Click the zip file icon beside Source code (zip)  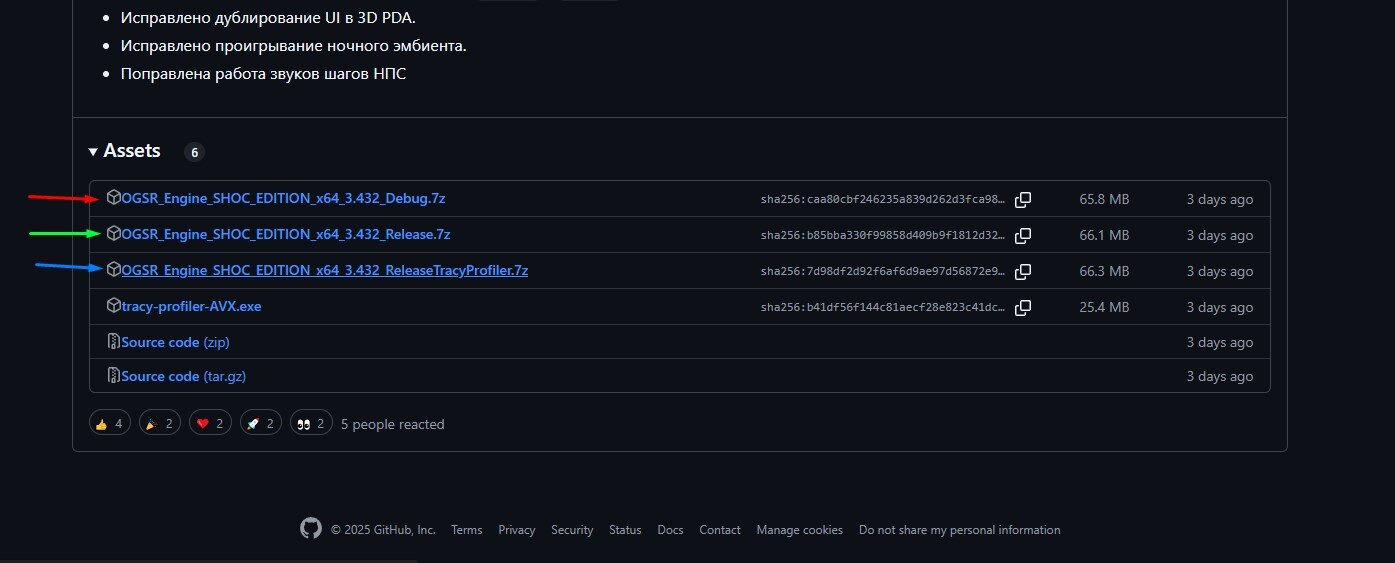[x=114, y=342]
